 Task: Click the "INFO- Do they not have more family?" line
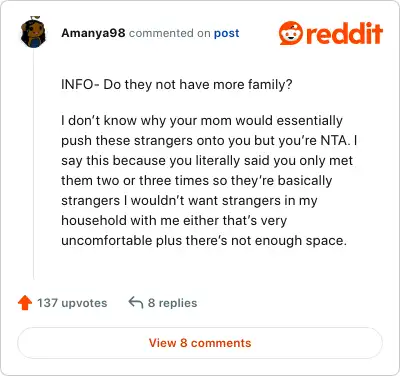[177, 85]
